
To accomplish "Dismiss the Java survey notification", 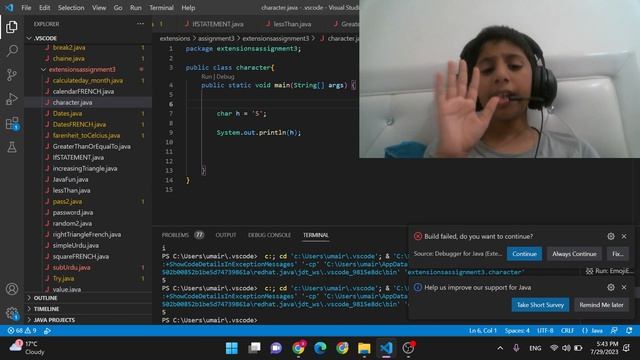I will pyautogui.click(x=624, y=287).
